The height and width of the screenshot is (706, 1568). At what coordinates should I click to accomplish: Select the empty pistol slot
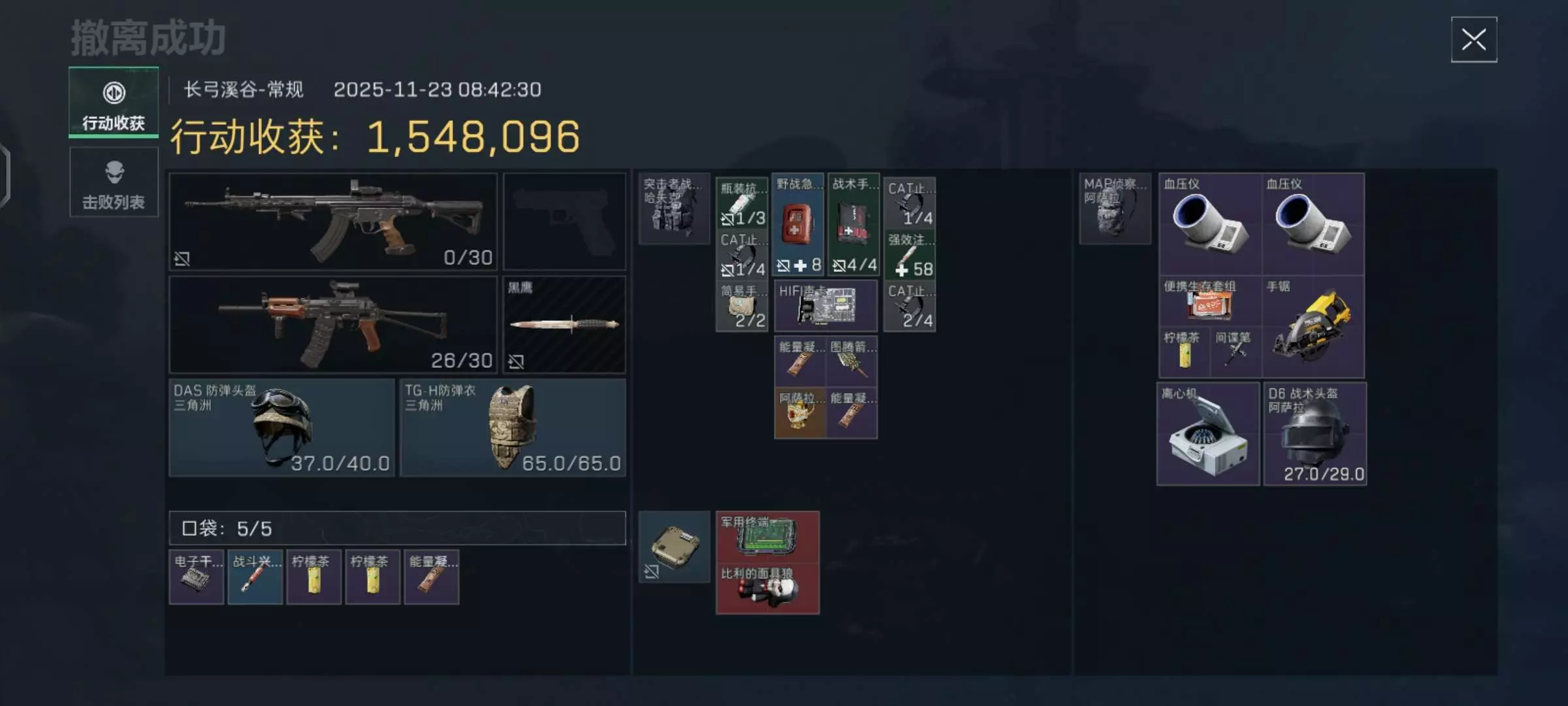point(564,222)
